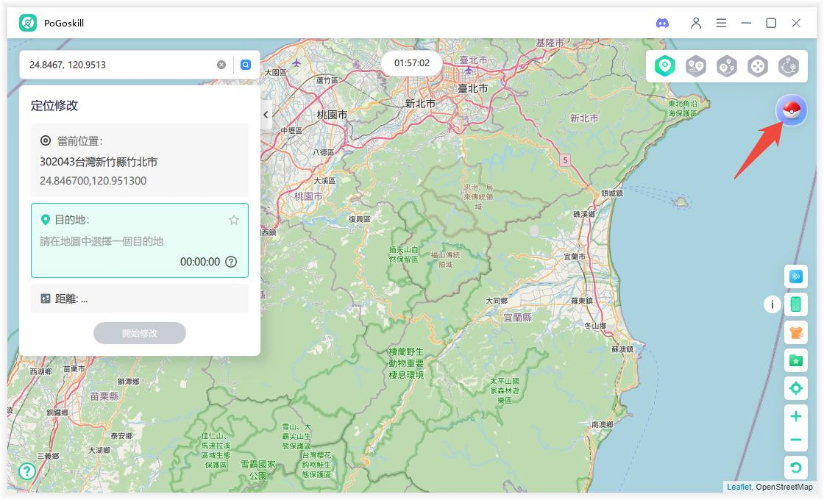The width and height of the screenshot is (824, 500).
Task: Select the teleport location mode icon
Action: (665, 66)
